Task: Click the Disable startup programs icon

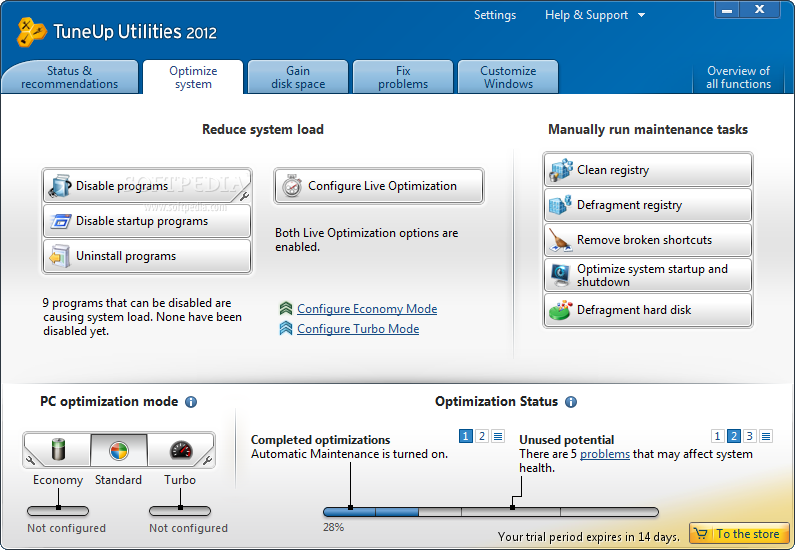Action: click(60, 221)
